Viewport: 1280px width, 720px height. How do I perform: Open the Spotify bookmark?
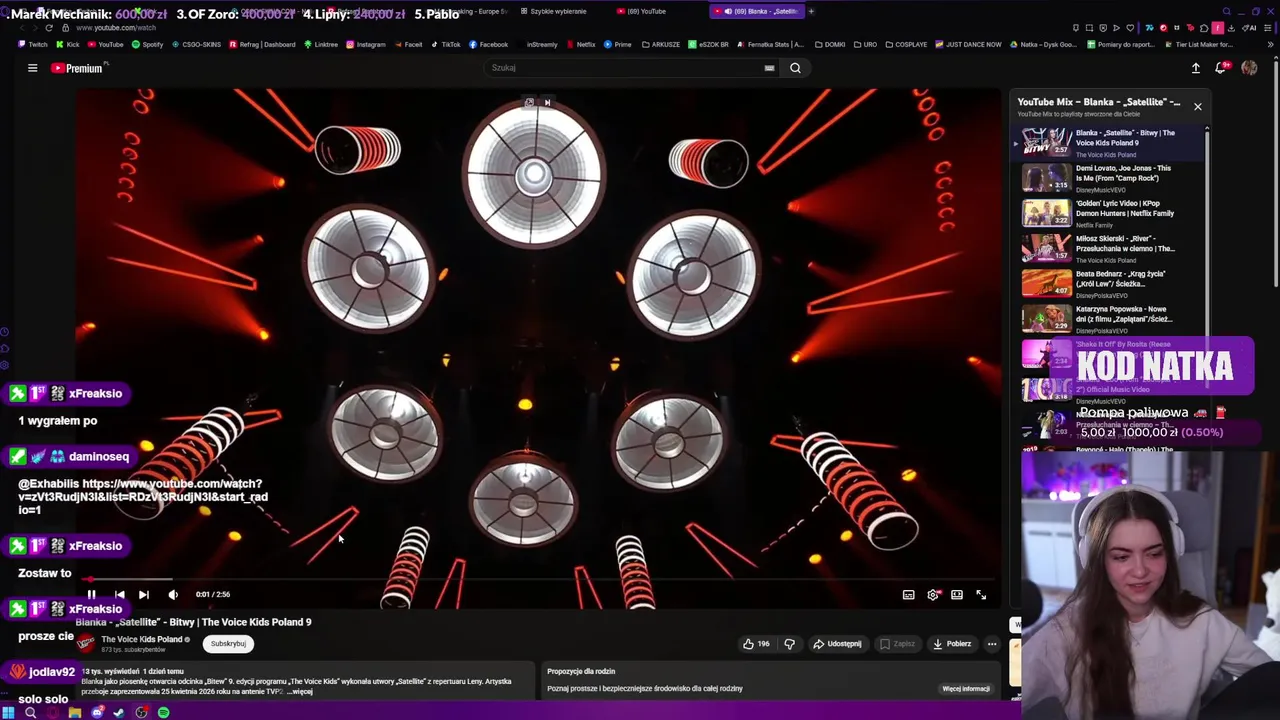147,44
